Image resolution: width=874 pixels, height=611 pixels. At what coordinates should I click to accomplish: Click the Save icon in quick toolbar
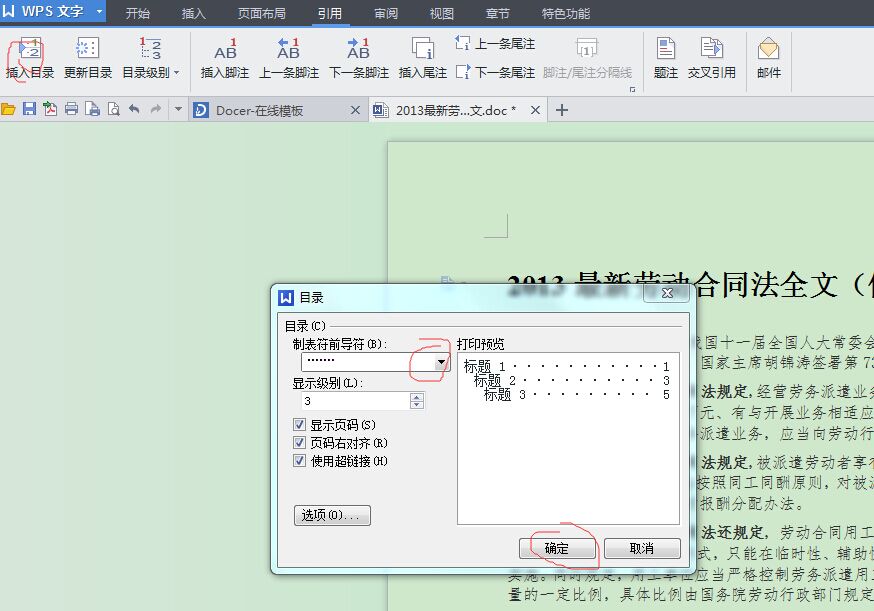click(29, 109)
